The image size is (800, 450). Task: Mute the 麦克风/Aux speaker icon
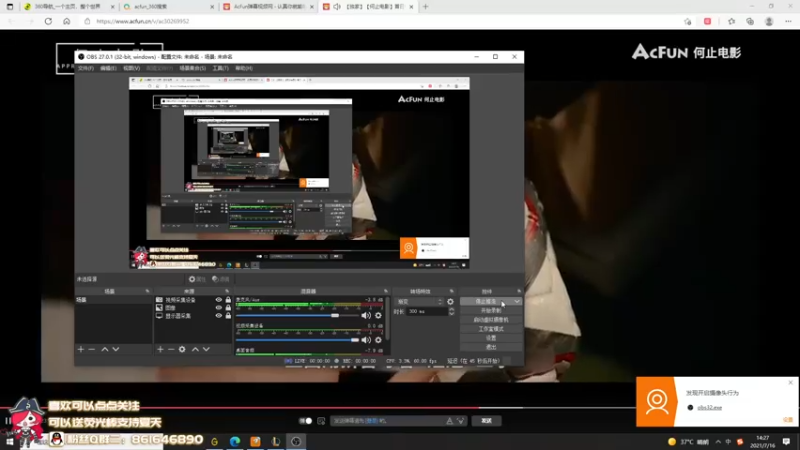[x=366, y=315]
